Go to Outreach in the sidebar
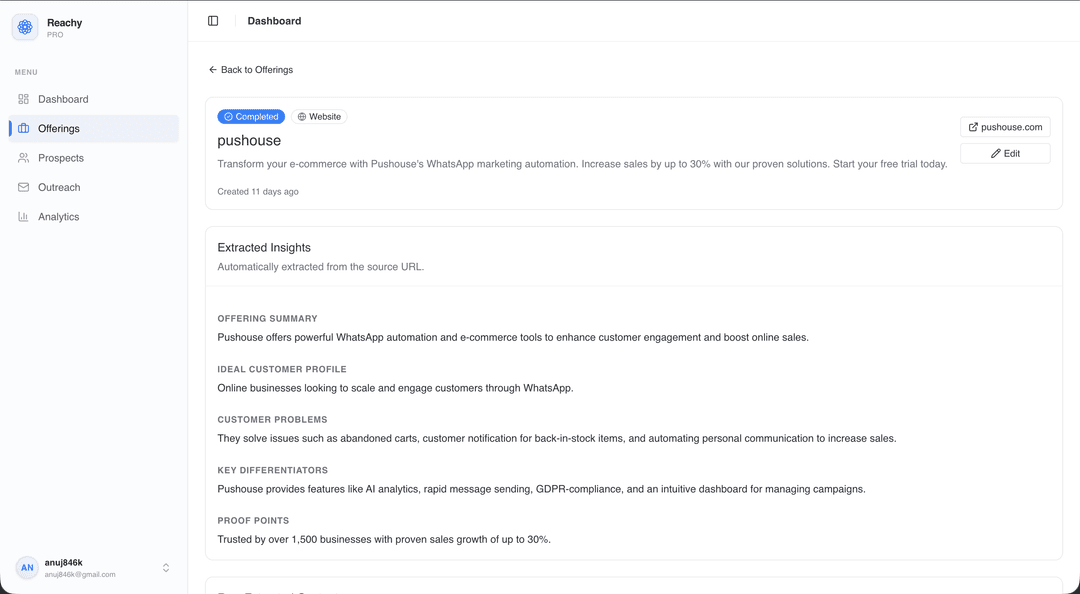Image resolution: width=1080 pixels, height=594 pixels. pyautogui.click(x=94, y=187)
